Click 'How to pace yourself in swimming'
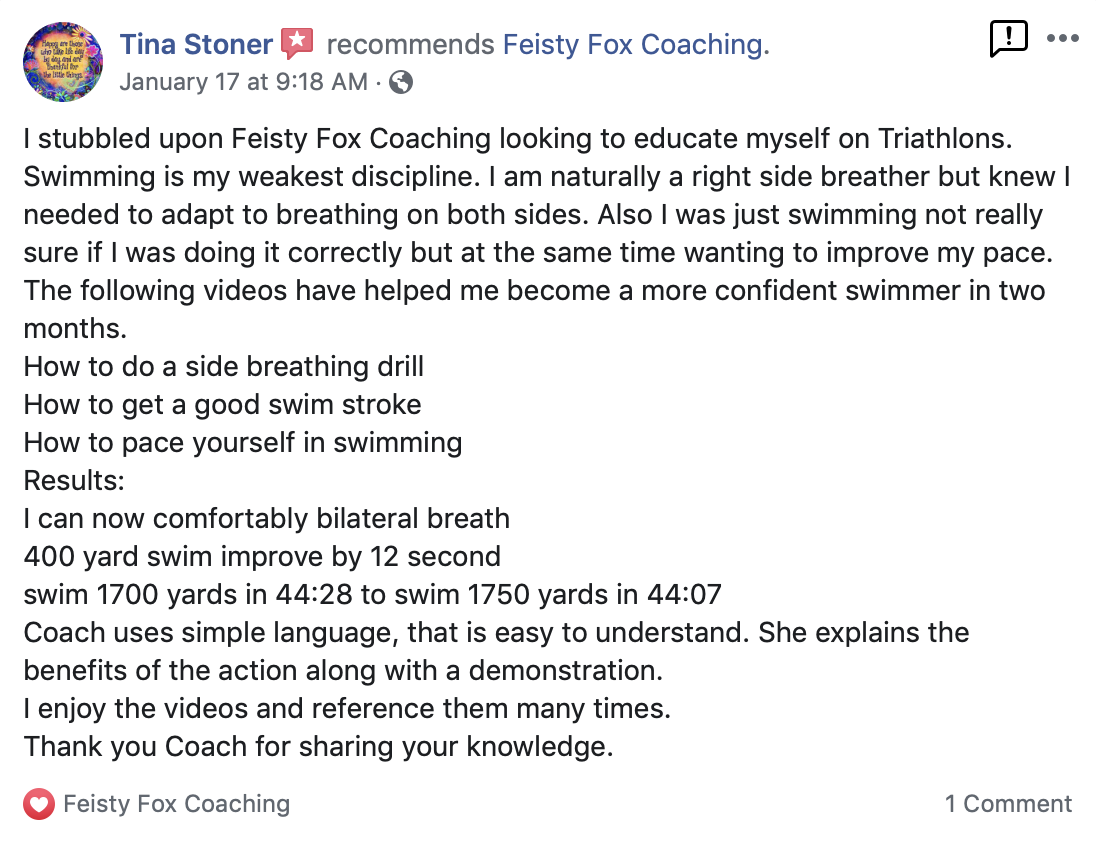Viewport: 1096px width, 844px height. tap(243, 443)
